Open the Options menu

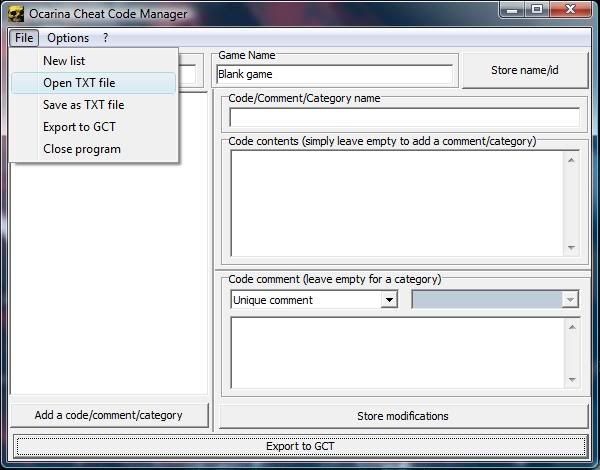[x=68, y=38]
